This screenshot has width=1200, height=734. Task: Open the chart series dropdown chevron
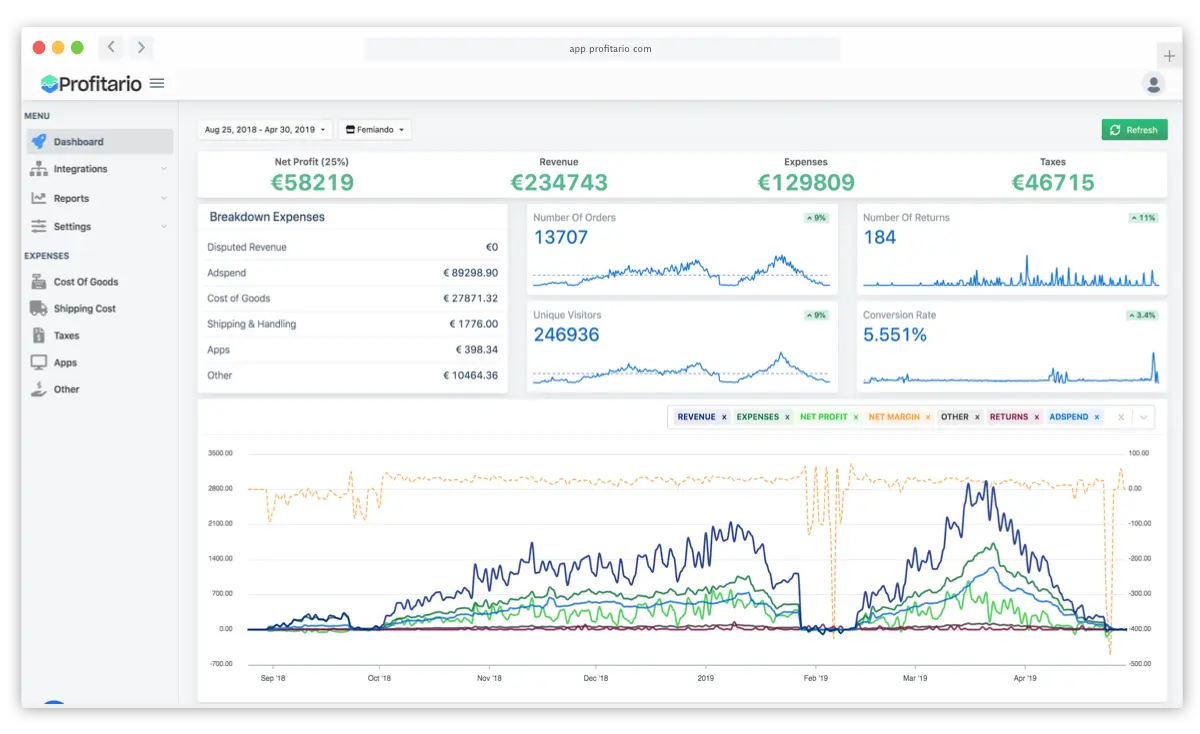[x=1142, y=416]
